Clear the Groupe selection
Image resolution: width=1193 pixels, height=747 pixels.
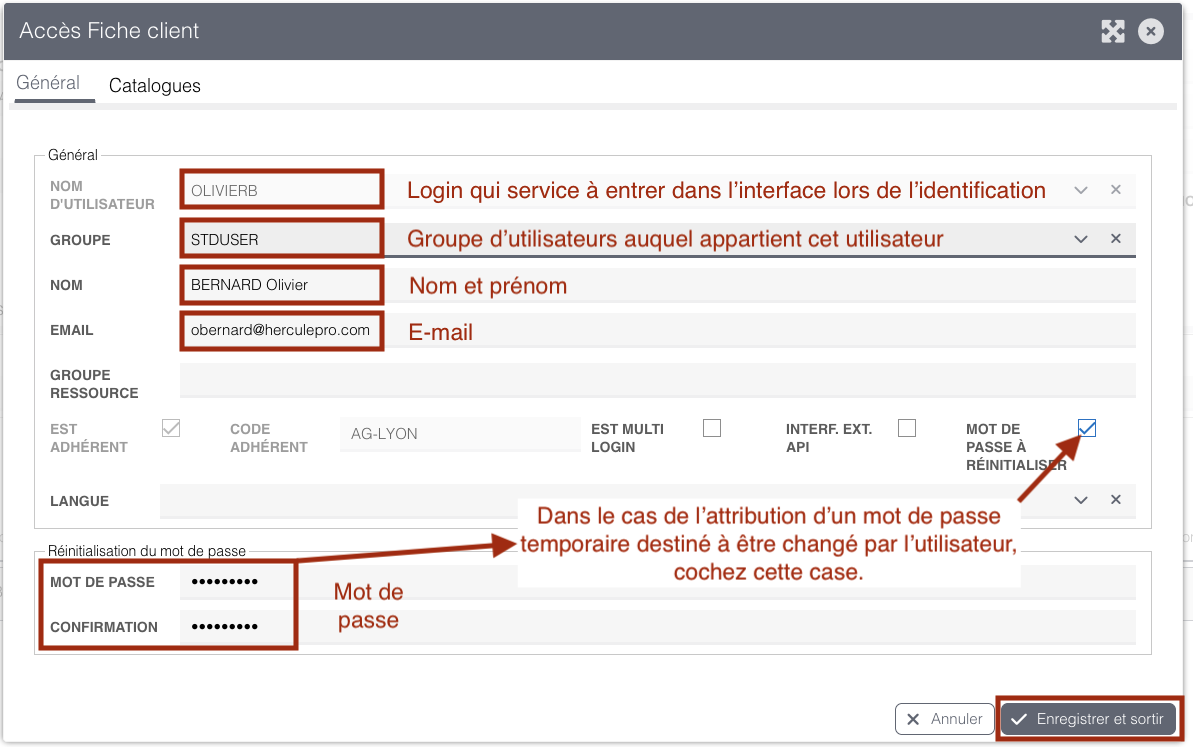[x=1115, y=239]
